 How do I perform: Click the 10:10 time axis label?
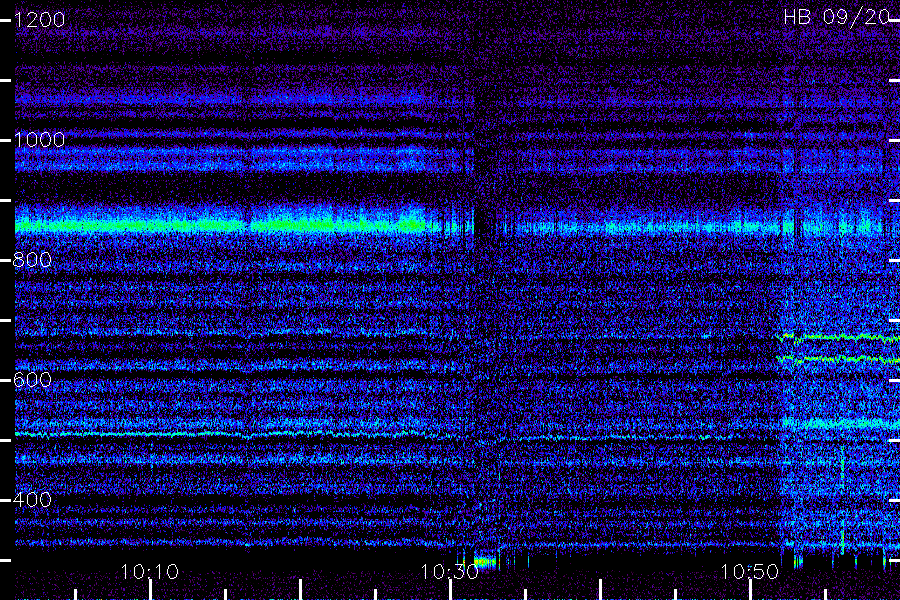tap(150, 572)
